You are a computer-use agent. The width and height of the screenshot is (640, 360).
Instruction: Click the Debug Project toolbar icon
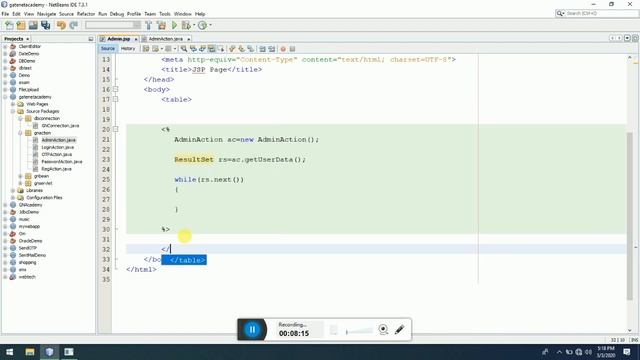point(186,25)
